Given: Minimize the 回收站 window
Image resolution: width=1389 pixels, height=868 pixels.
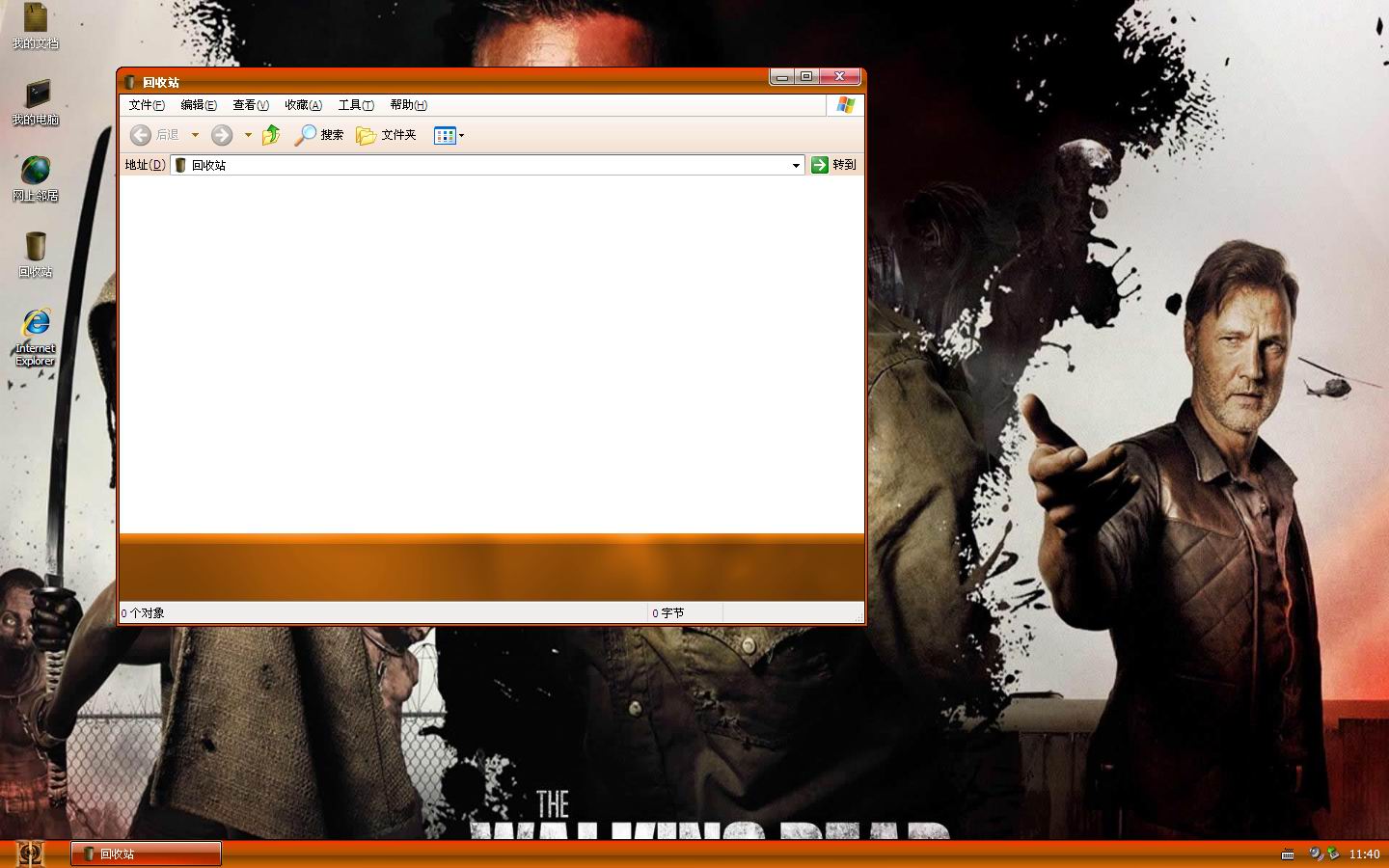Looking at the screenshot, I should tap(782, 77).
